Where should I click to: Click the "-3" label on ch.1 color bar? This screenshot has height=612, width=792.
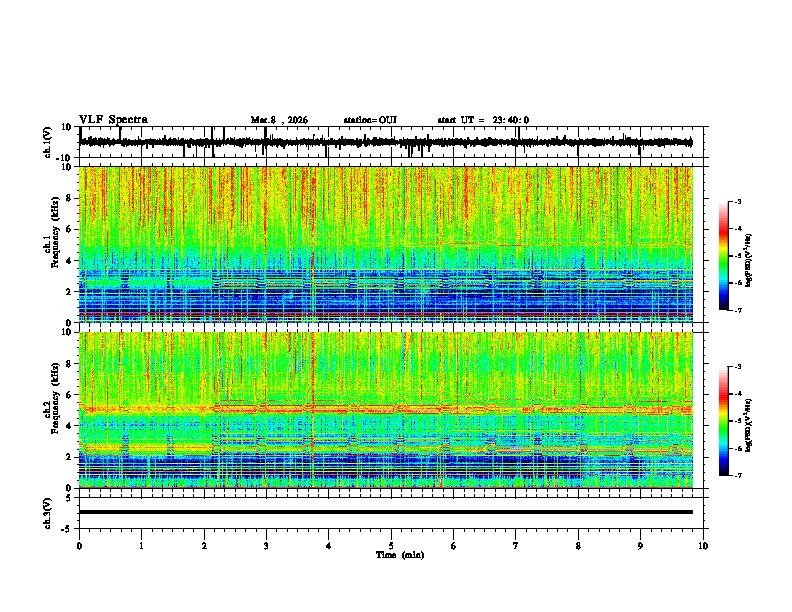point(737,201)
